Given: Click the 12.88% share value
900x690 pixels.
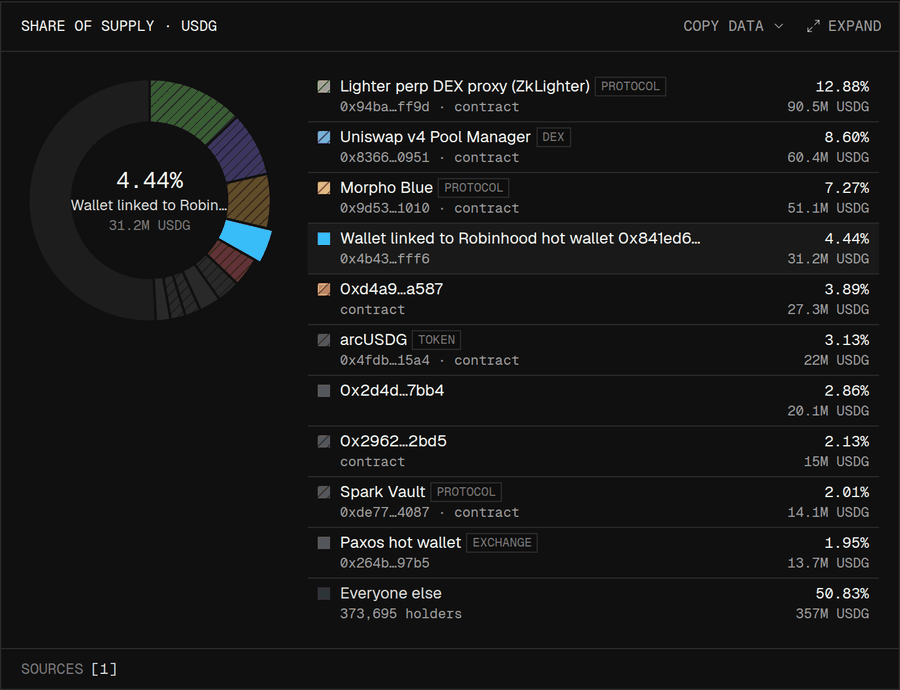Looking at the screenshot, I should tap(842, 87).
